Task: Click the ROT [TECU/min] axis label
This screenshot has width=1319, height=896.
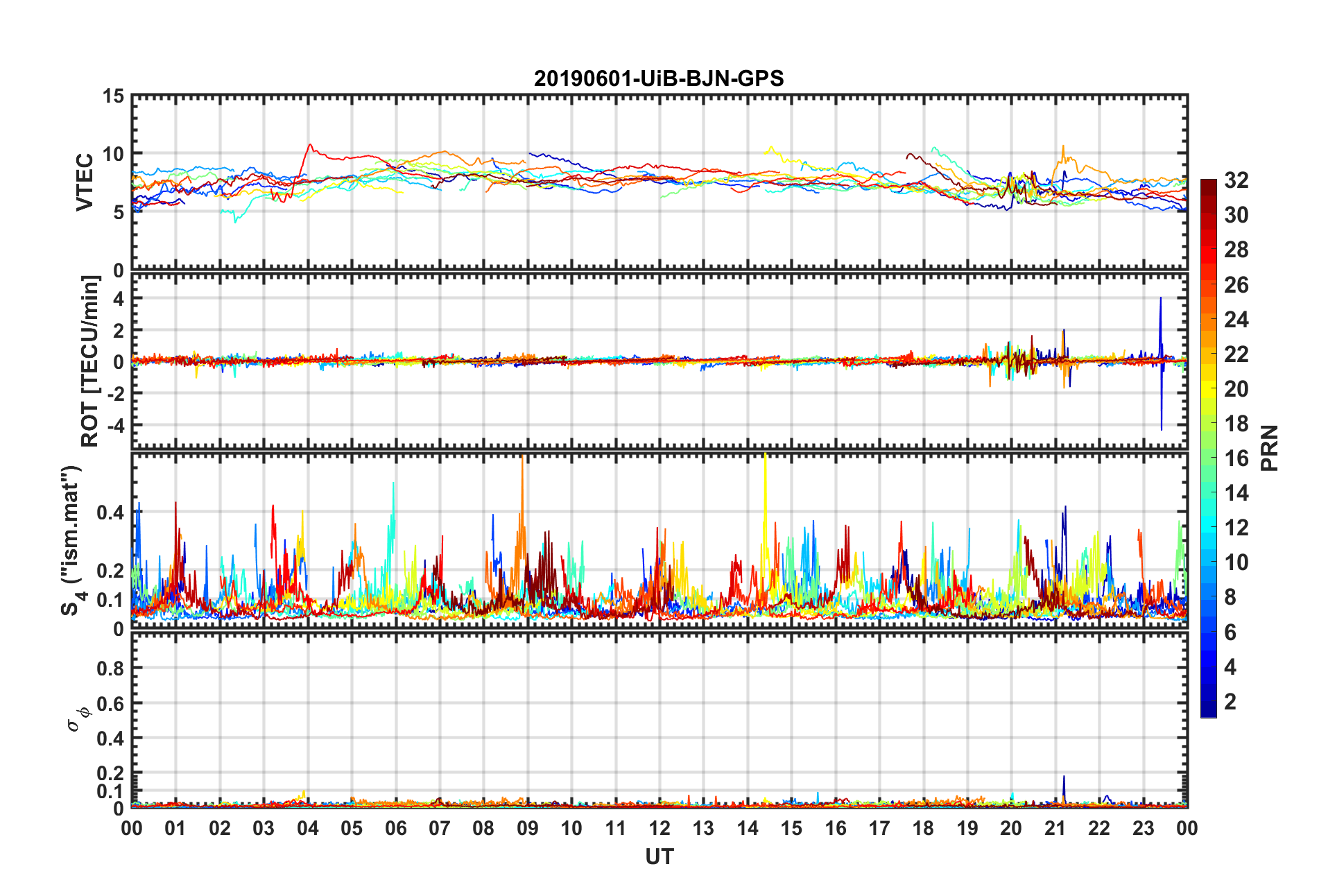Action: pos(91,361)
